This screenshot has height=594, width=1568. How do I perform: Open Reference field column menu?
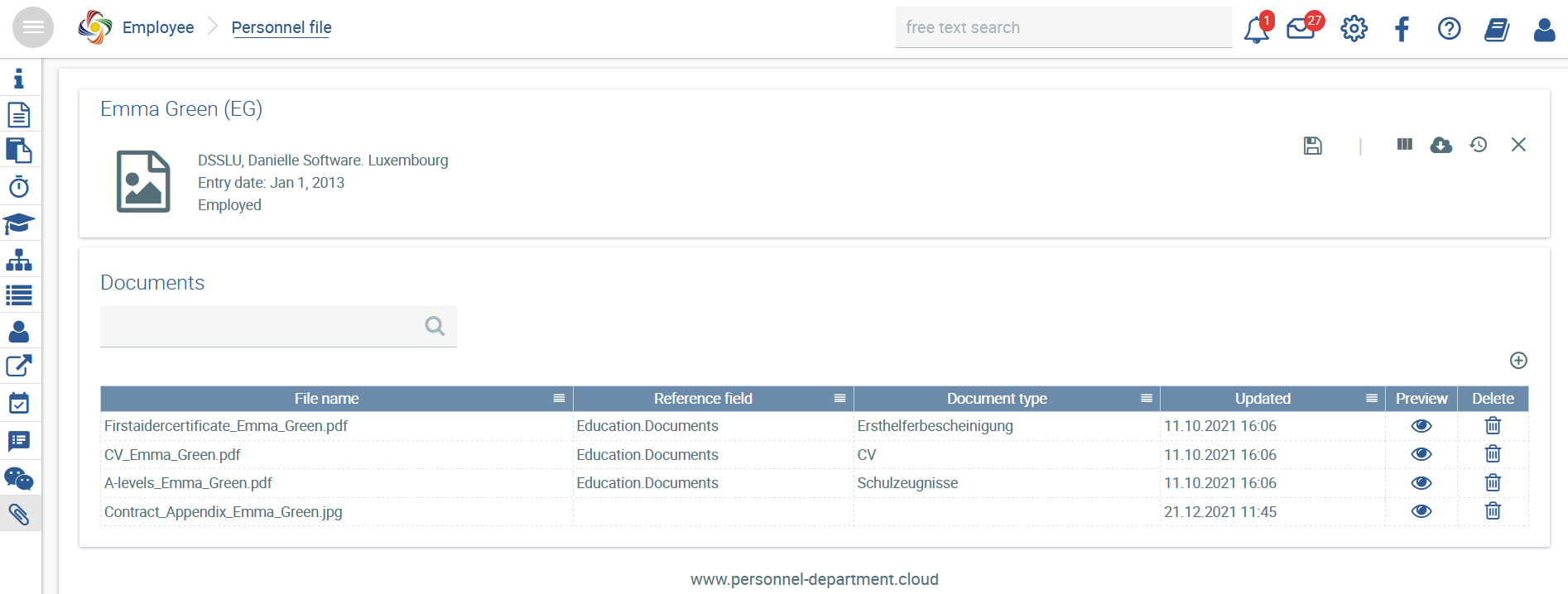click(839, 399)
